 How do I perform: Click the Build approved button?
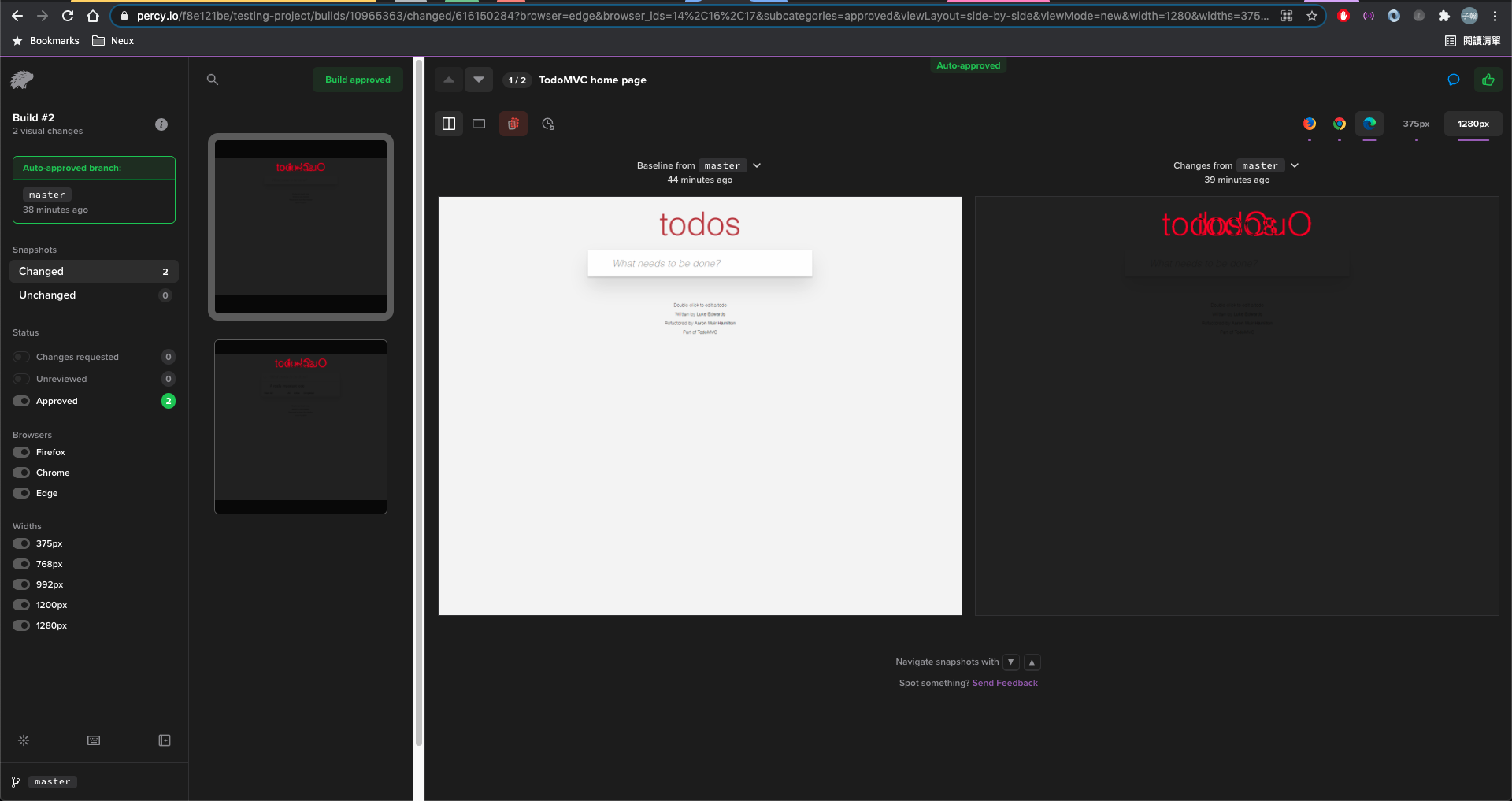[358, 80]
